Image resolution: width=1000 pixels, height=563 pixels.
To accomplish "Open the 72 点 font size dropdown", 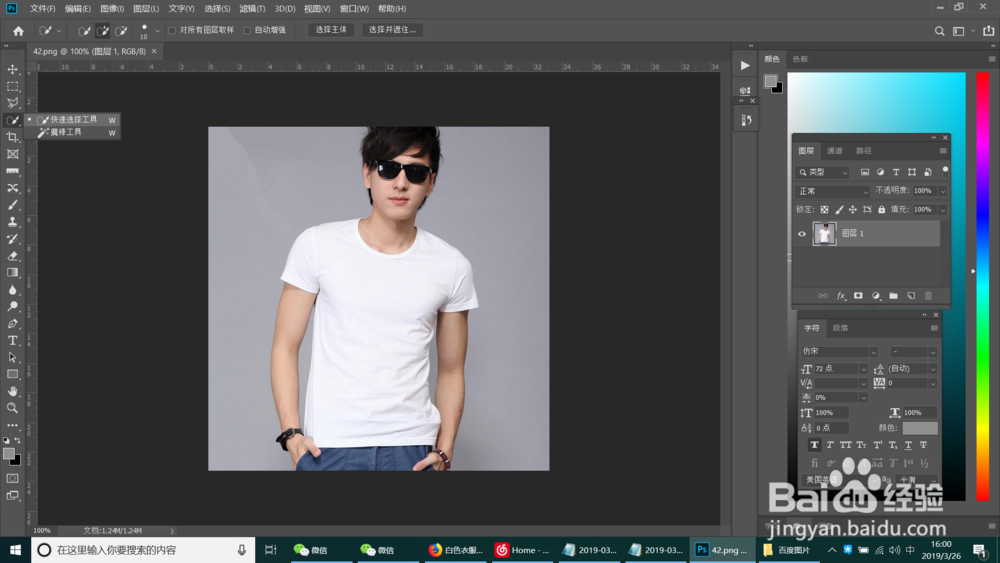I will tap(863, 369).
